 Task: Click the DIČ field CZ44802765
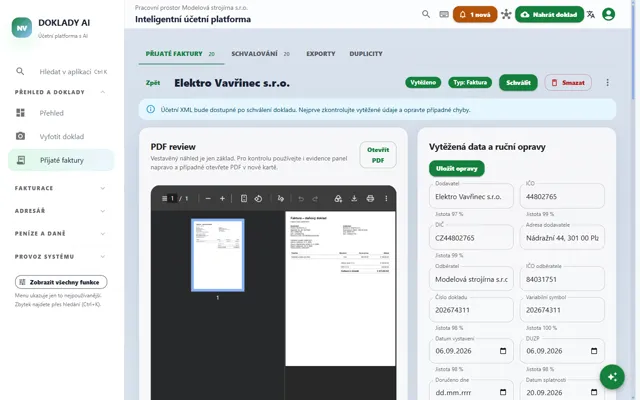tap(471, 238)
